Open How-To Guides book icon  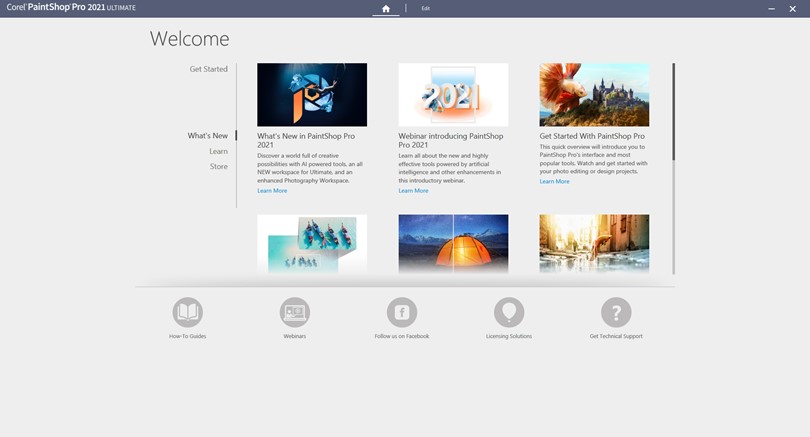click(188, 312)
